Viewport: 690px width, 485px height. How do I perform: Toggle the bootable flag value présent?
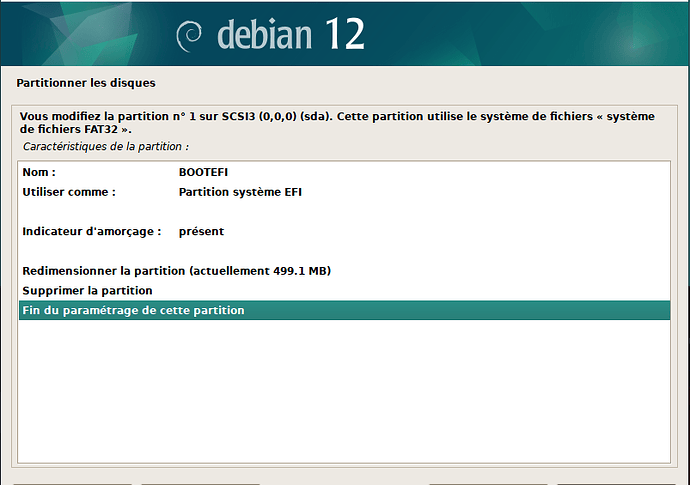click(201, 231)
